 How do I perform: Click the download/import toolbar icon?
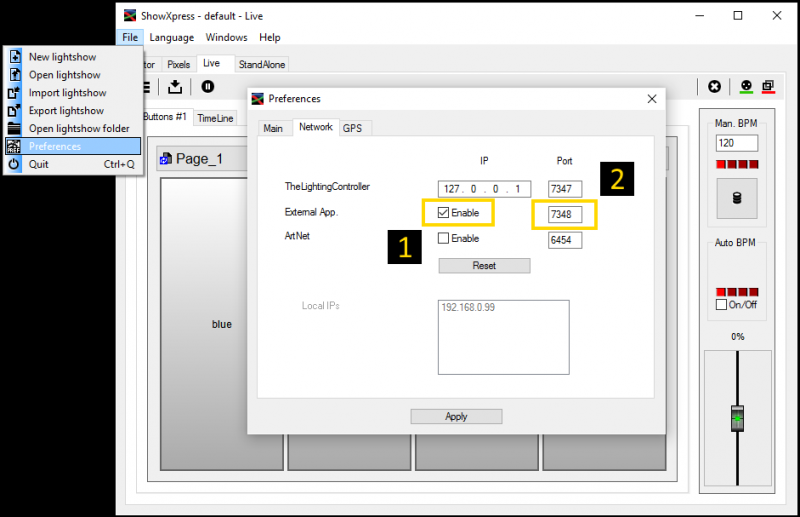(175, 87)
